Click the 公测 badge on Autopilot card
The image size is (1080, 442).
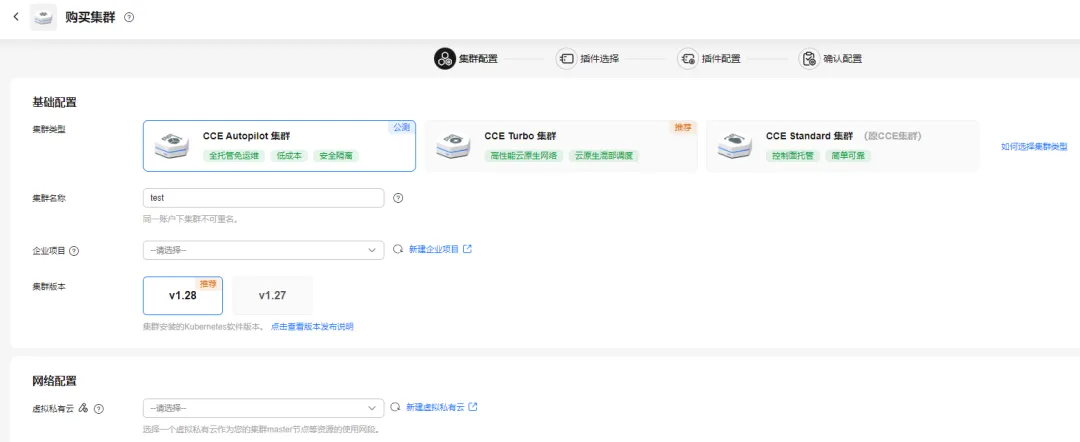coord(402,127)
